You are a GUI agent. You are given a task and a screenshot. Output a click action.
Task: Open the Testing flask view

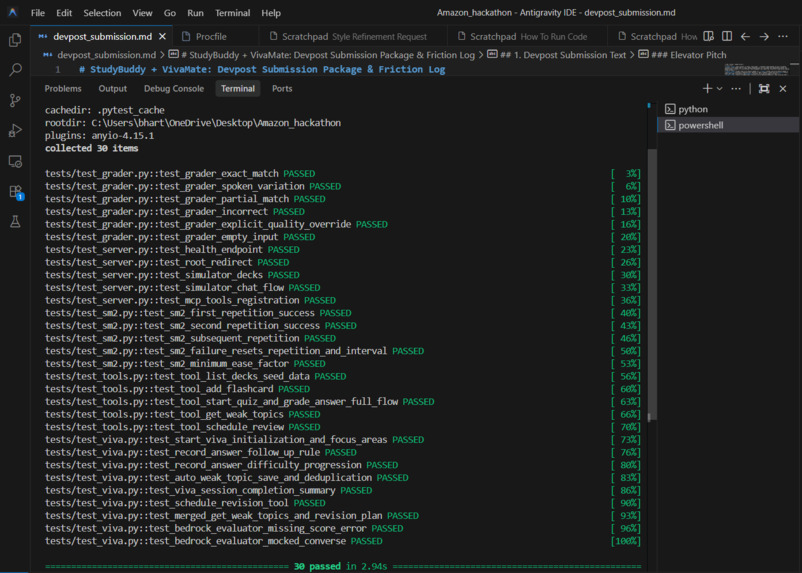pyautogui.click(x=15, y=222)
